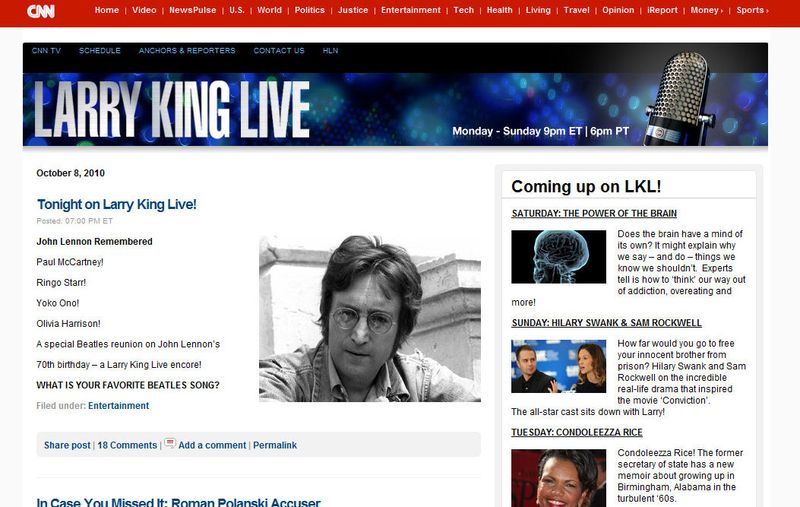Click the Condoleezza Rice thumbnail
800x507 pixels.
(x=559, y=478)
